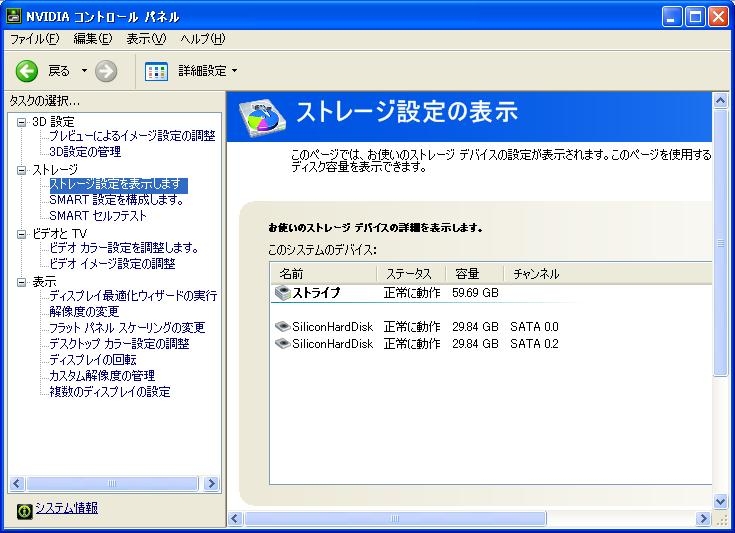Click the green back arrow button
735x533 pixels.
click(x=27, y=71)
